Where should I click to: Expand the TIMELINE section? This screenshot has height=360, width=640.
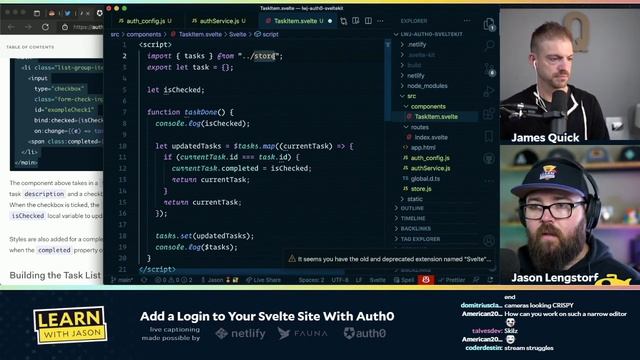point(413,218)
